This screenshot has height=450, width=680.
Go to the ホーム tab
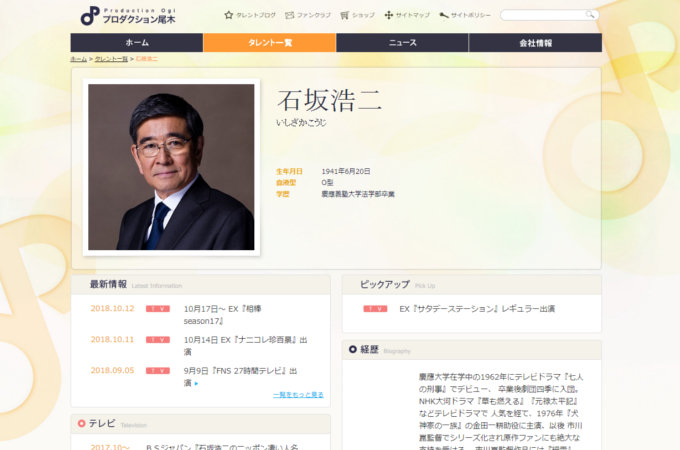click(x=137, y=42)
